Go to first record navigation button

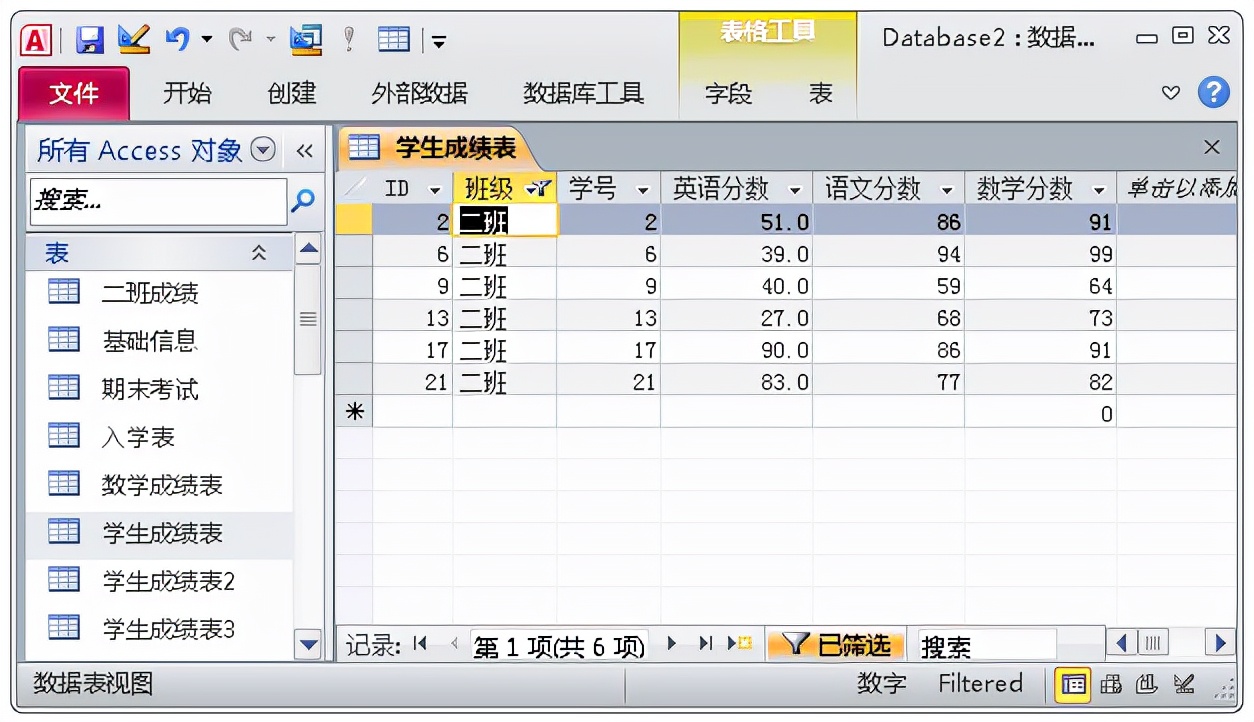(420, 644)
